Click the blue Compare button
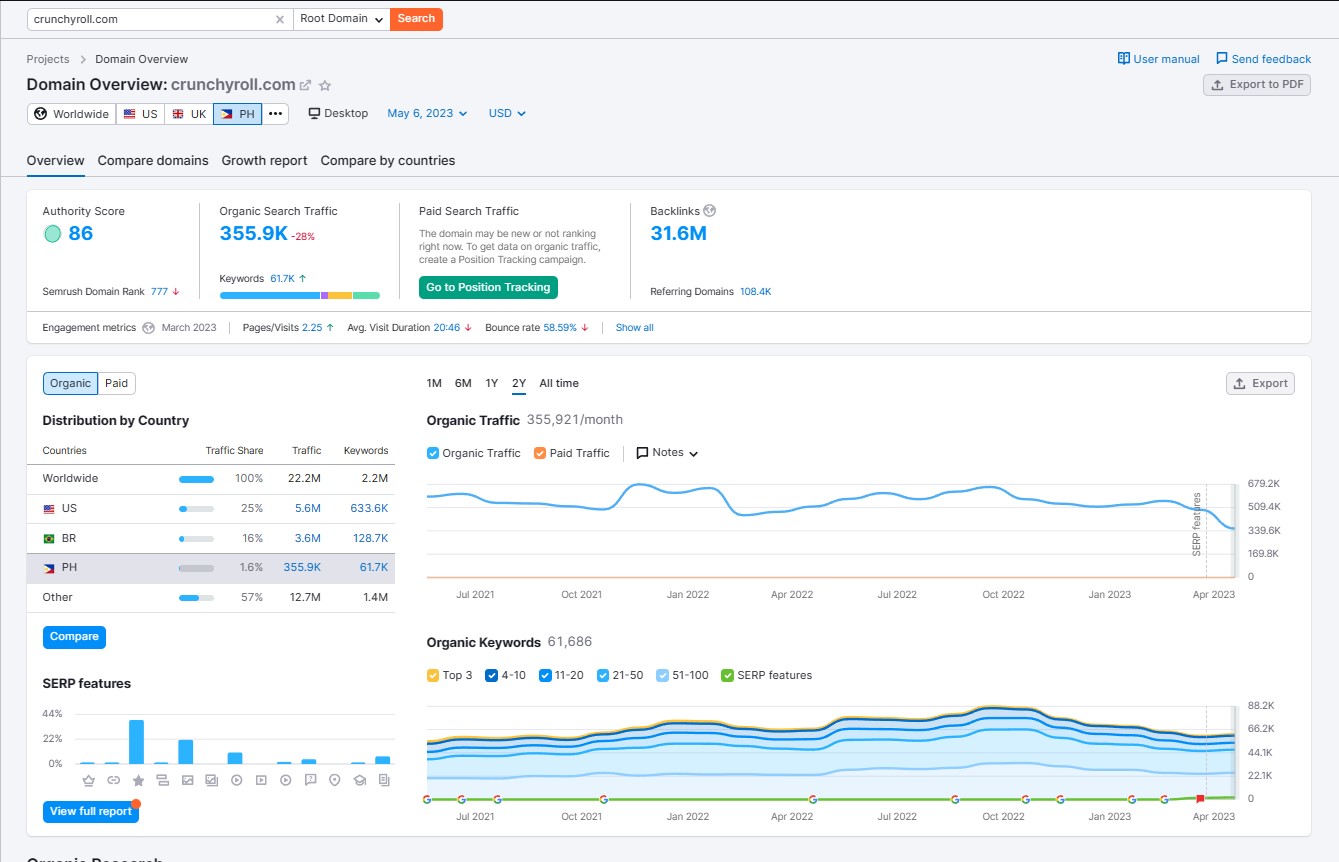The image size is (1339, 862). (74, 637)
